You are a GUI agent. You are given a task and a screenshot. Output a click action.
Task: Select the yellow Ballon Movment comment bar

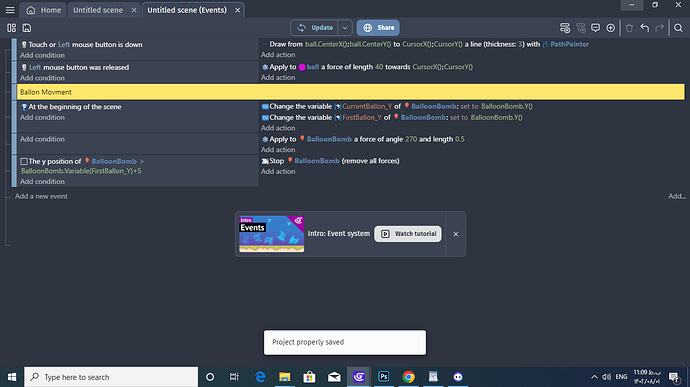click(351, 92)
